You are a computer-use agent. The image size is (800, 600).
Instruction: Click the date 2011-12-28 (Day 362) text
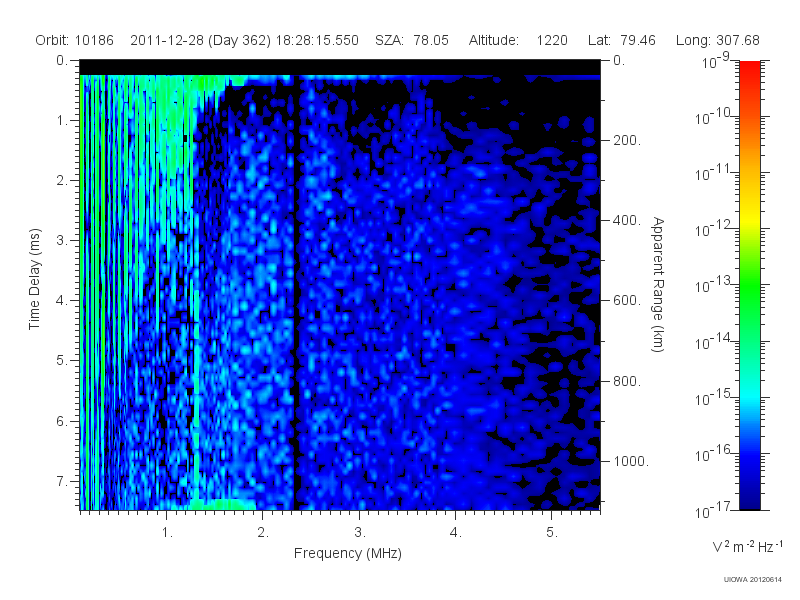coord(201,40)
